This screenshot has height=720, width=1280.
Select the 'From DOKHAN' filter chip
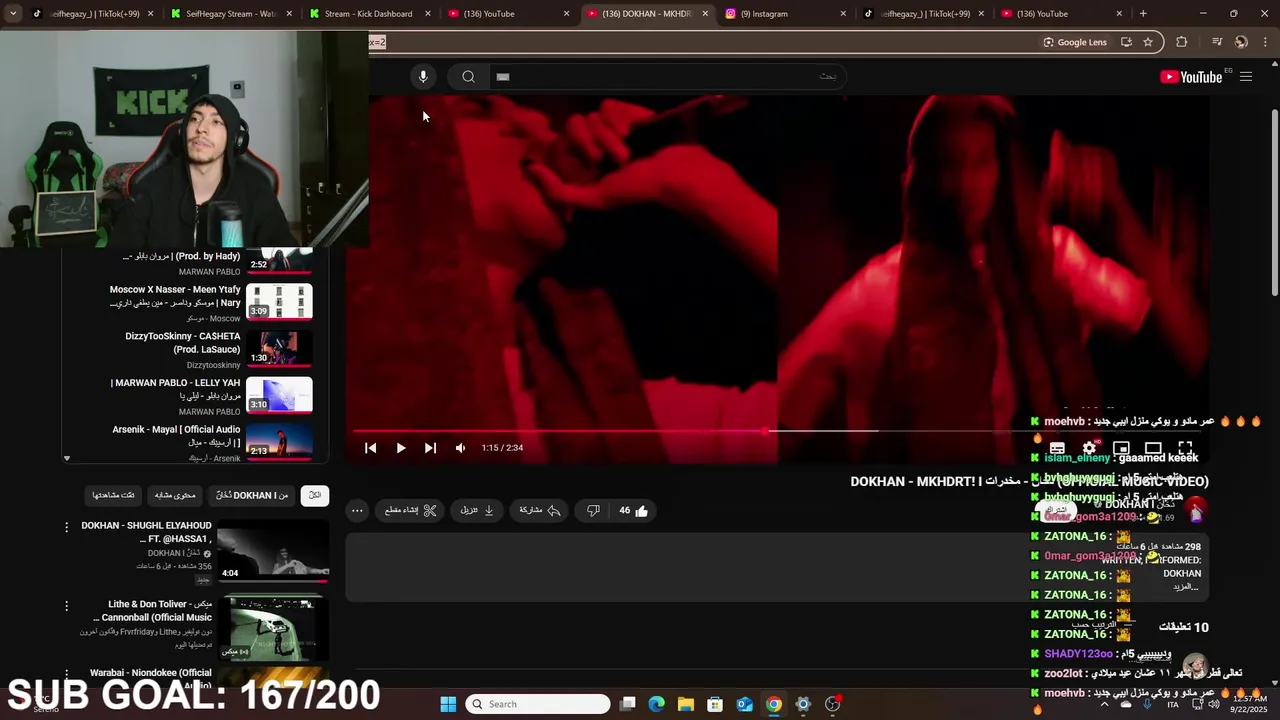click(252, 495)
